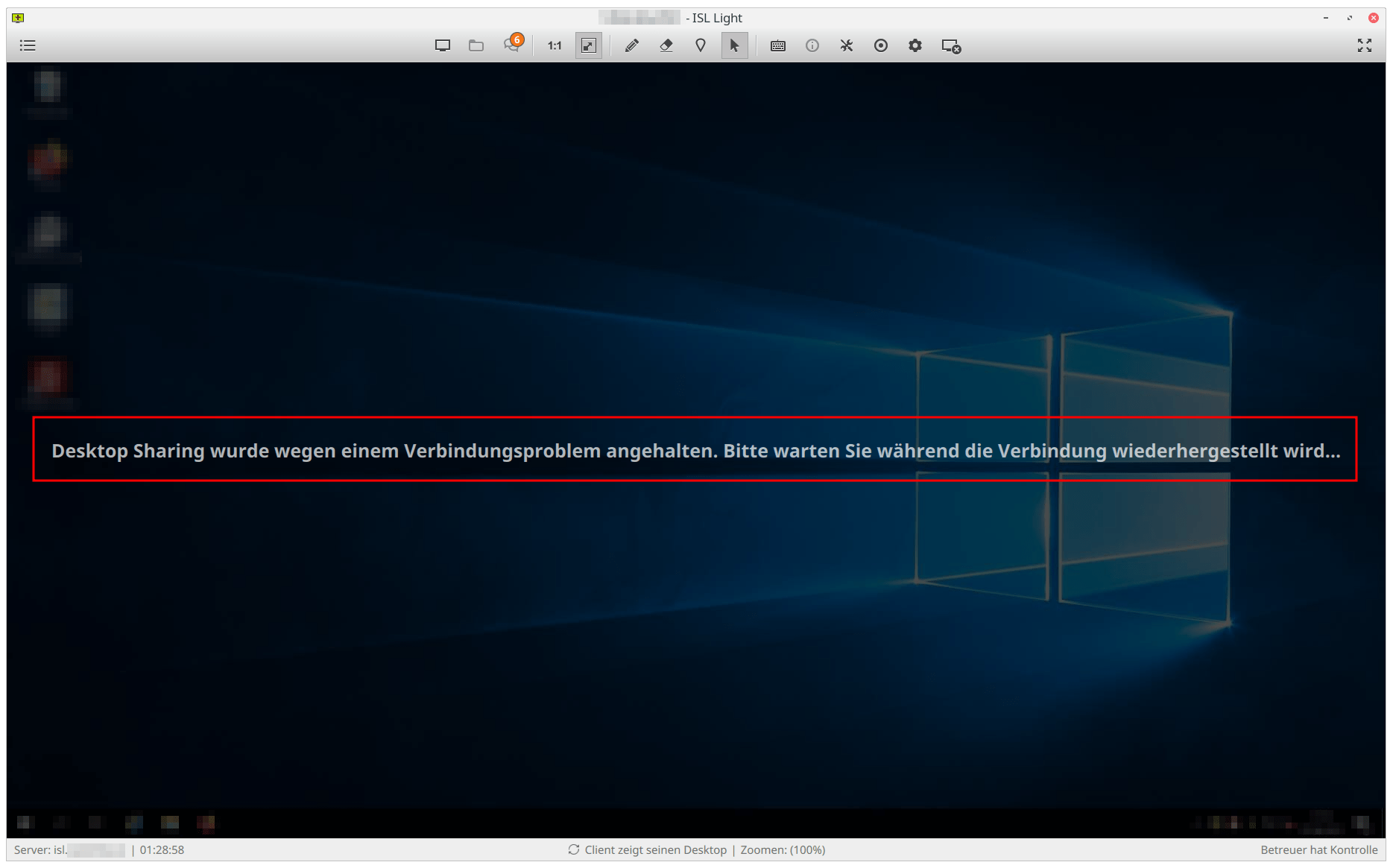The image size is (1393, 868).
Task: Open the hamburger menu in the toolbar
Action: coord(28,45)
